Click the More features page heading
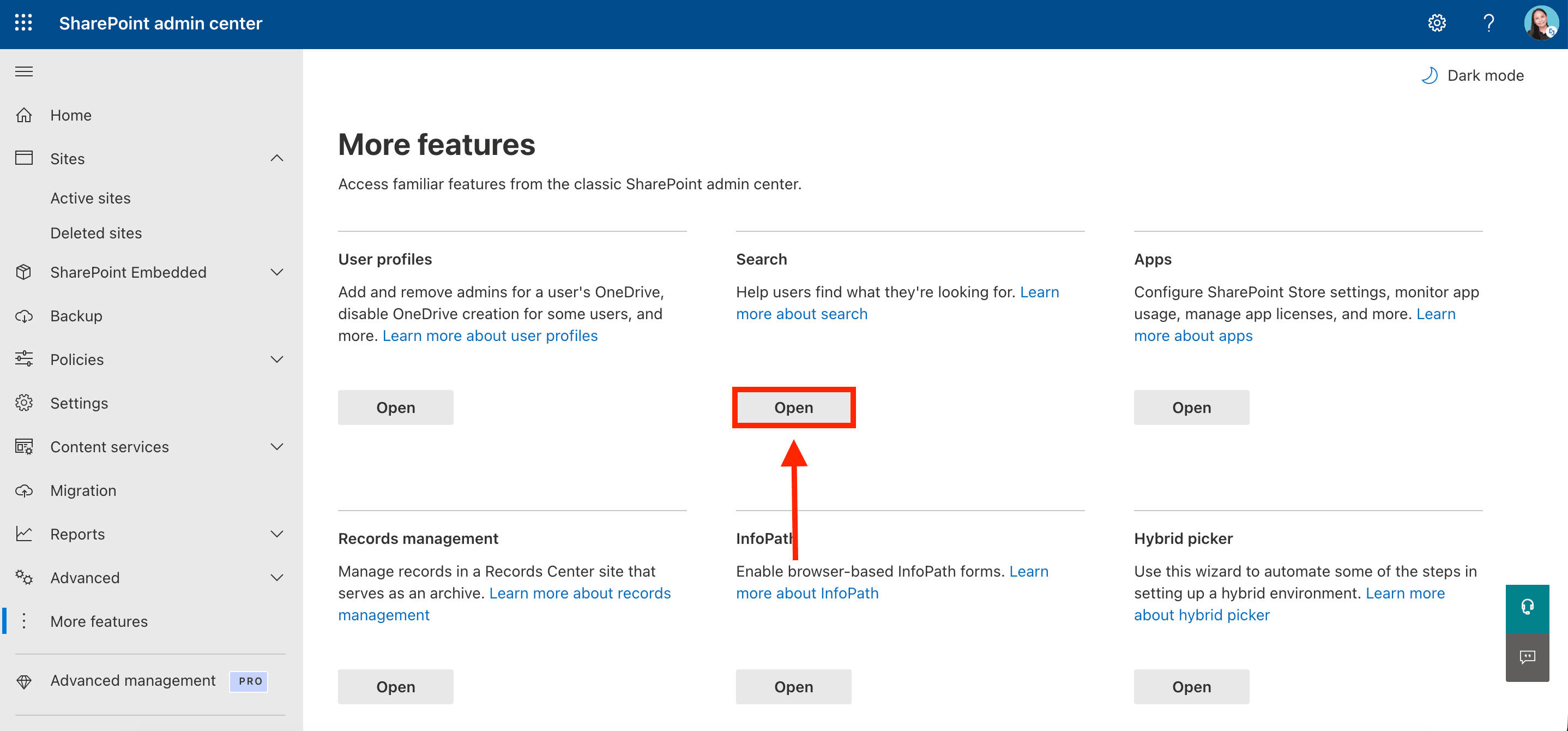 437,145
